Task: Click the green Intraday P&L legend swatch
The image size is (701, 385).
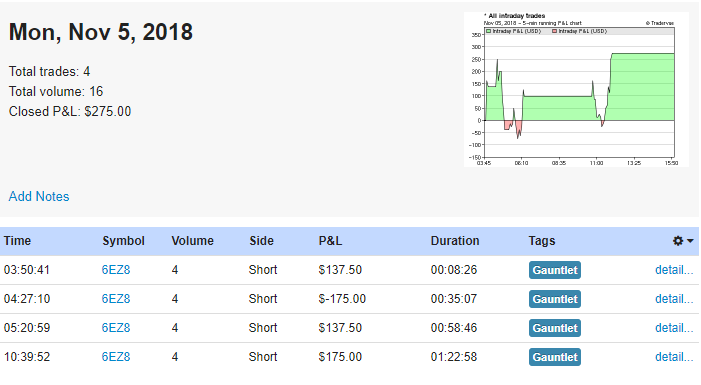Action: [489, 31]
